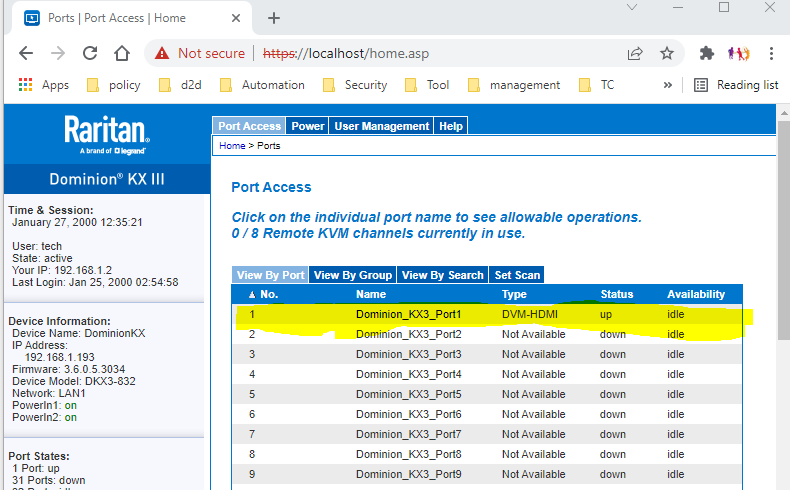Screen dimensions: 790x490
Task: Click the 'up' status of Port1
Action: (x=606, y=315)
